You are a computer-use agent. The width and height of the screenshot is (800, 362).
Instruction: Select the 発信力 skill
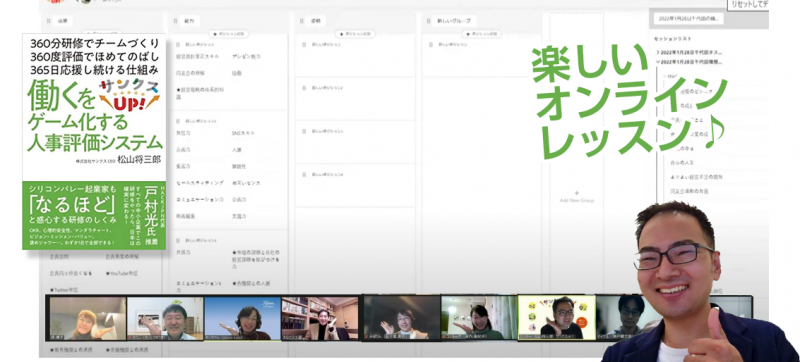[183, 133]
